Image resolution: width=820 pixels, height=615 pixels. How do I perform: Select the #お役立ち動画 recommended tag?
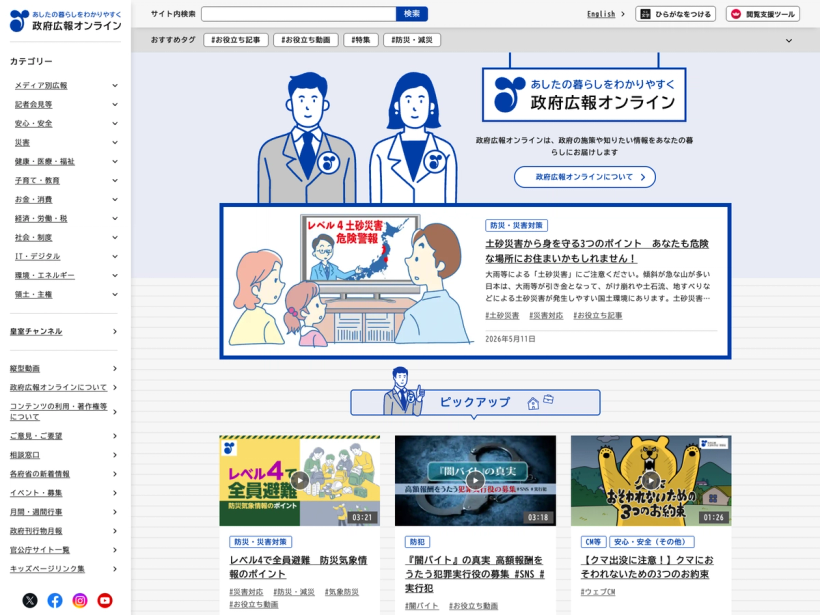coord(306,40)
